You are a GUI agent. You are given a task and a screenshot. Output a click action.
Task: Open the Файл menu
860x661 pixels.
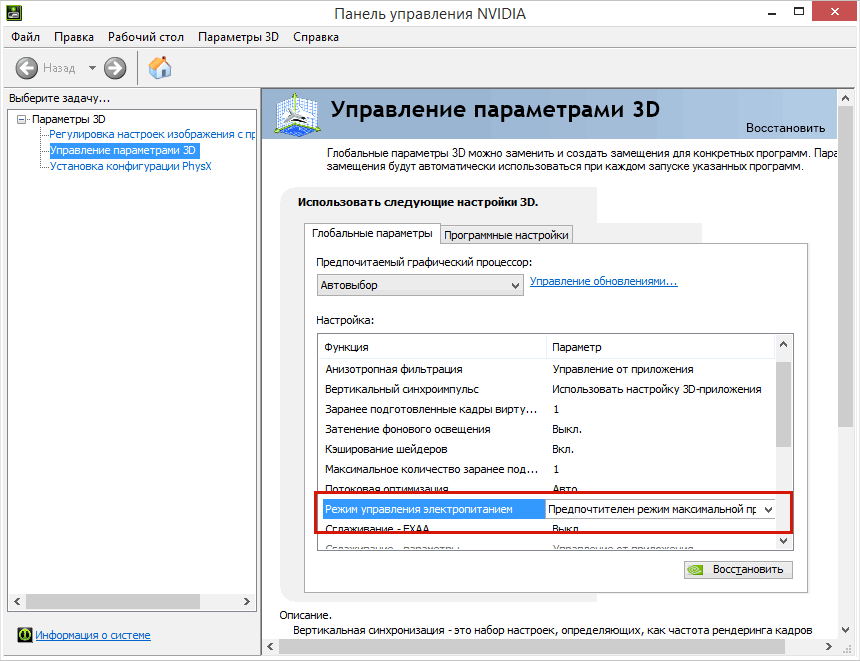[x=25, y=37]
